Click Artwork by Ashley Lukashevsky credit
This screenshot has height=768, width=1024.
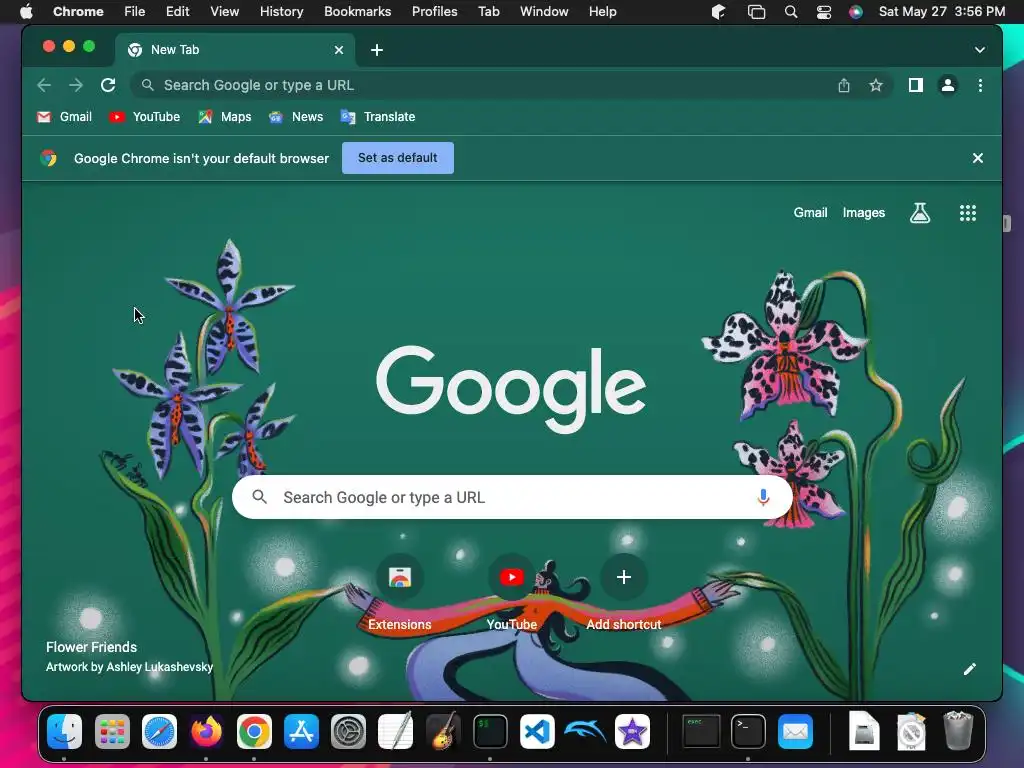(129, 667)
